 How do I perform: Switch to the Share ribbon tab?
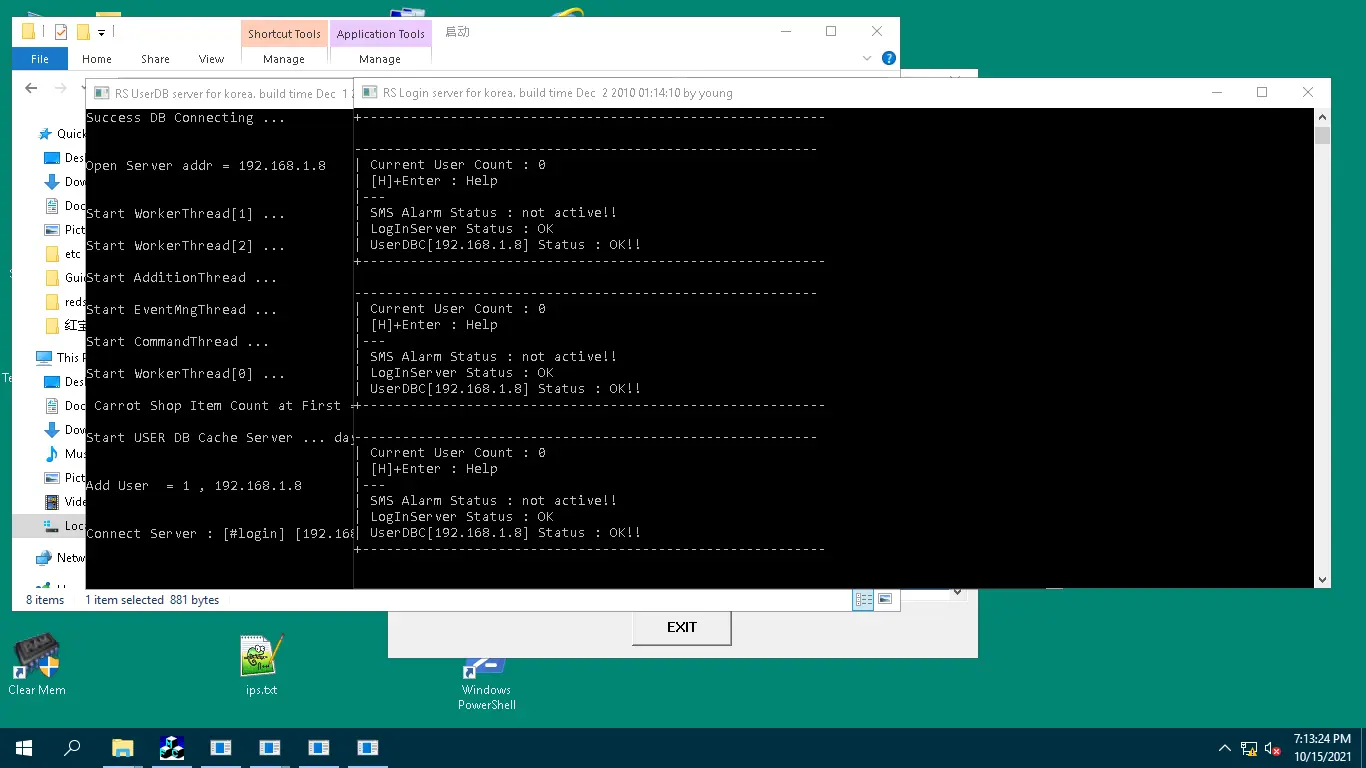point(155,59)
